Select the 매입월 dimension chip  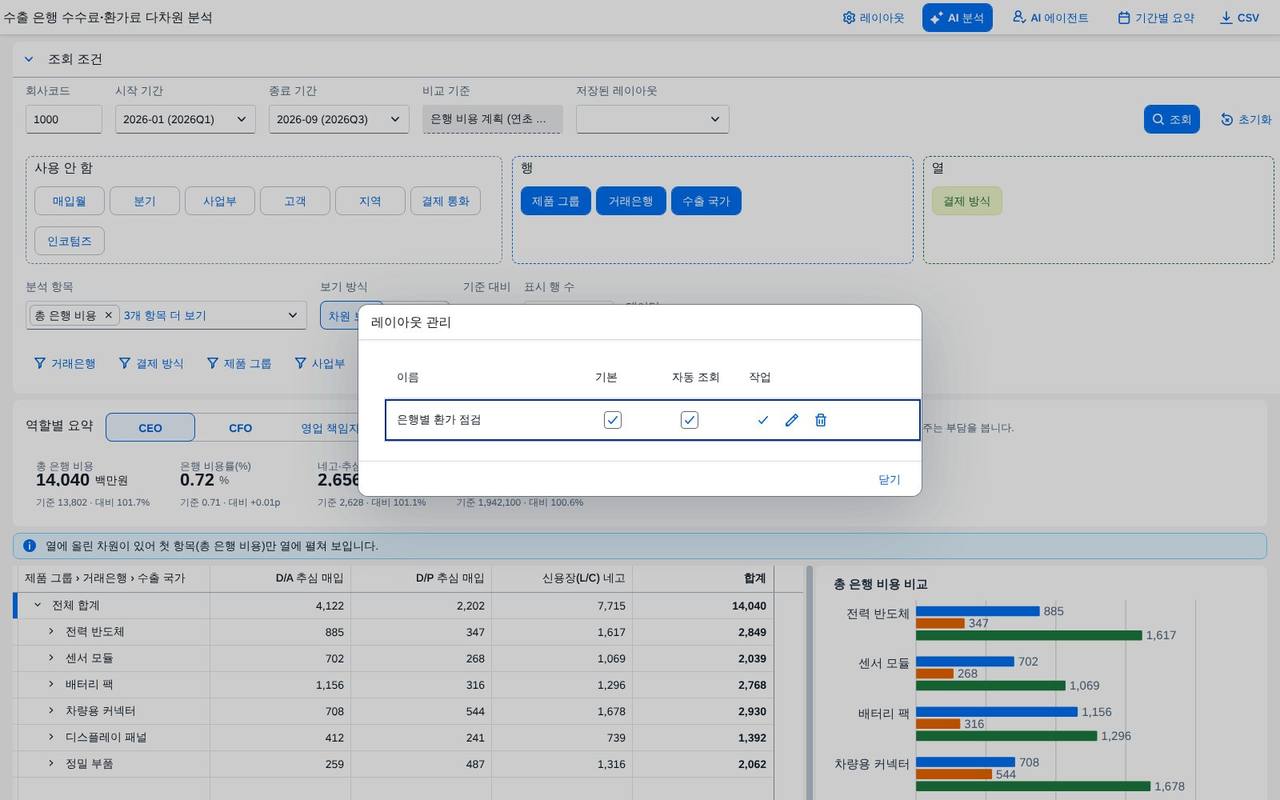click(x=69, y=201)
